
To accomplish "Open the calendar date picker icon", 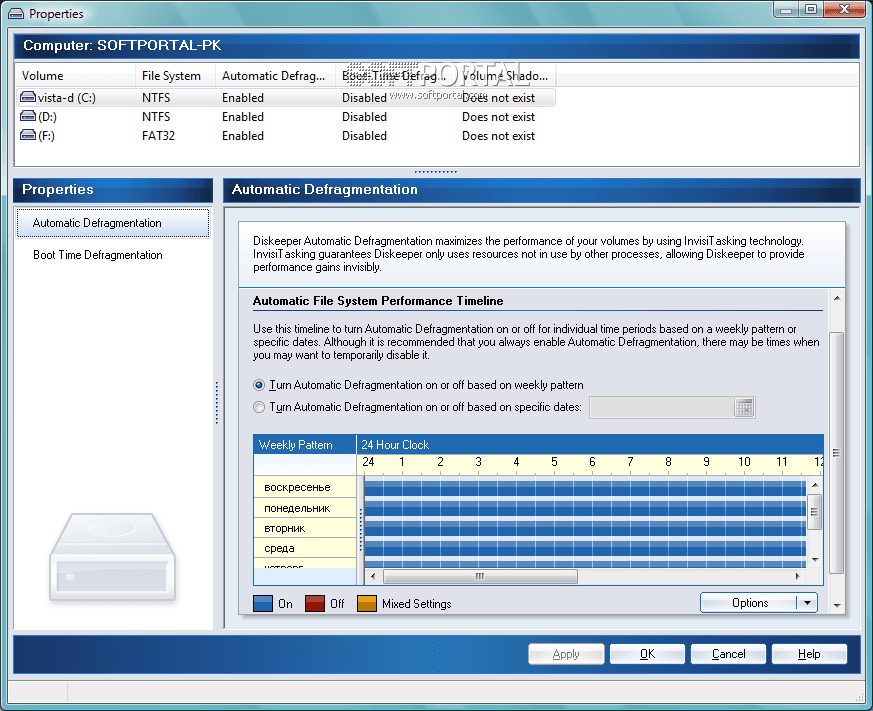I will pos(744,407).
